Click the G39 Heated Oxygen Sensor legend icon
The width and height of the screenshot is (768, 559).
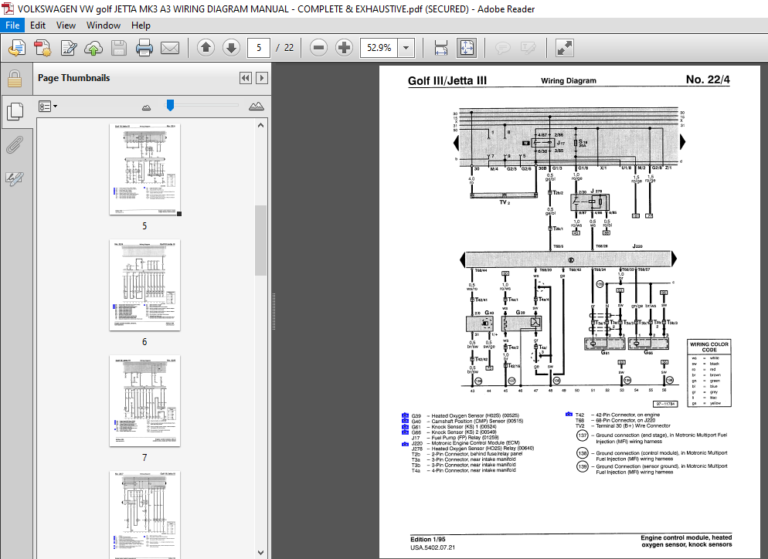point(405,415)
